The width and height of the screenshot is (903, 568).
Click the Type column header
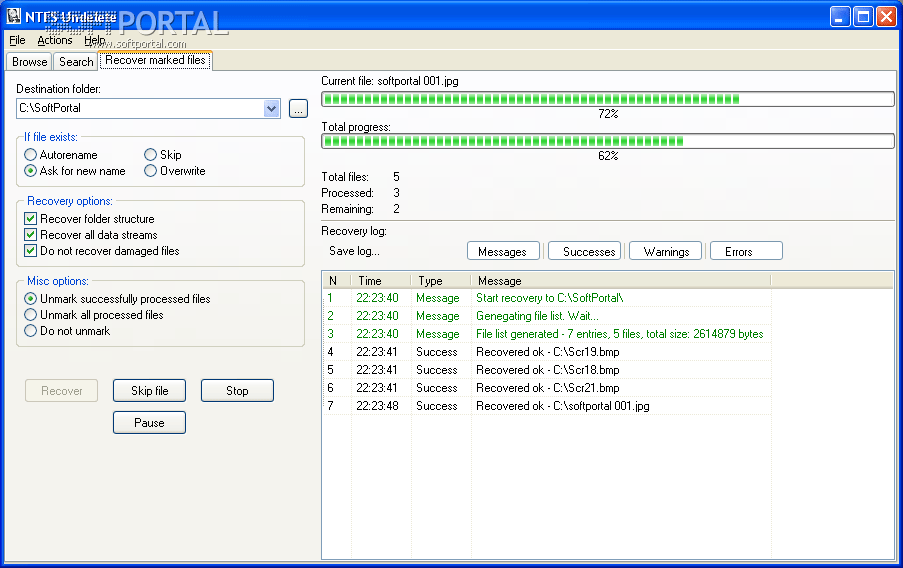point(441,281)
